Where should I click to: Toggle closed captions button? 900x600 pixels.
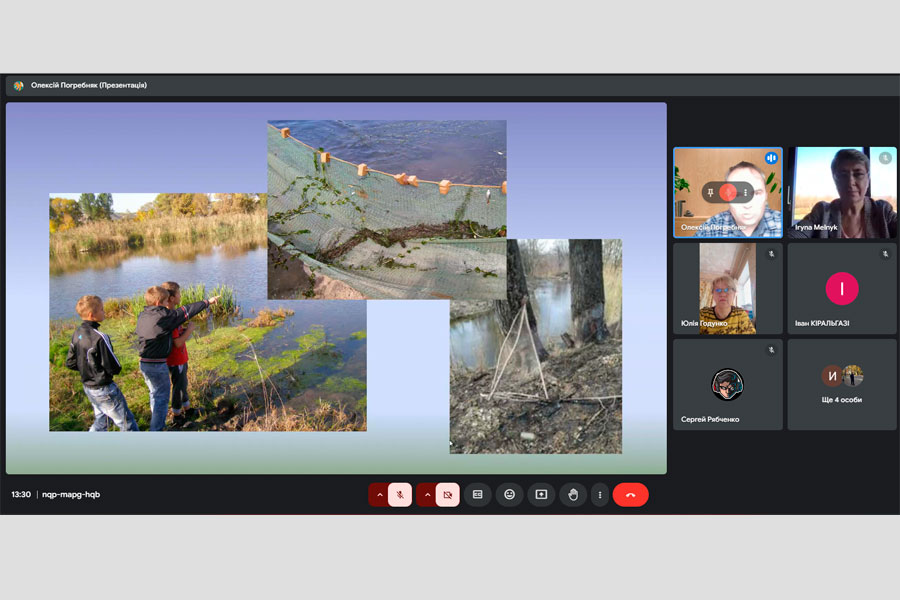(478, 494)
